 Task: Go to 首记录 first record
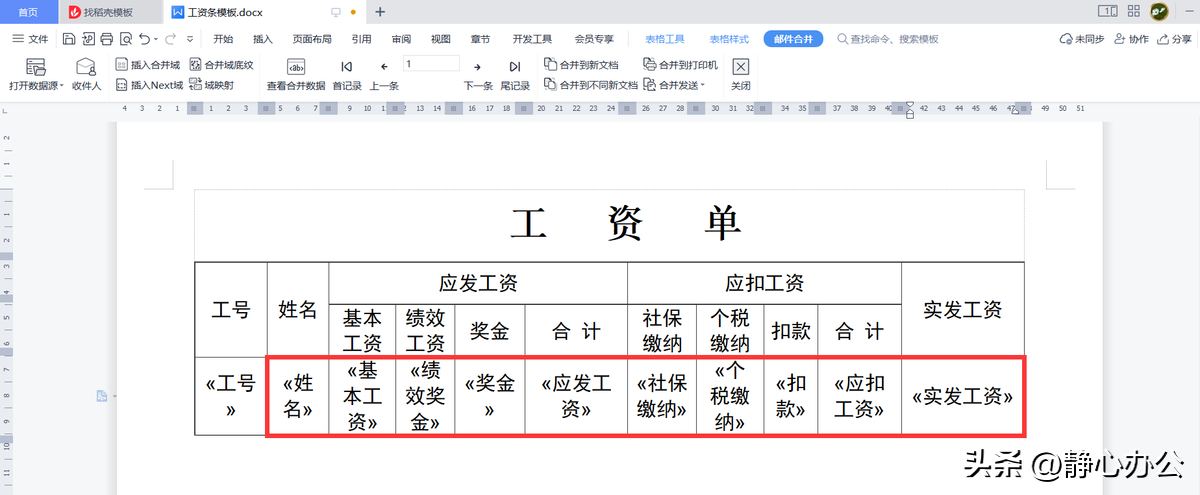pos(347,75)
